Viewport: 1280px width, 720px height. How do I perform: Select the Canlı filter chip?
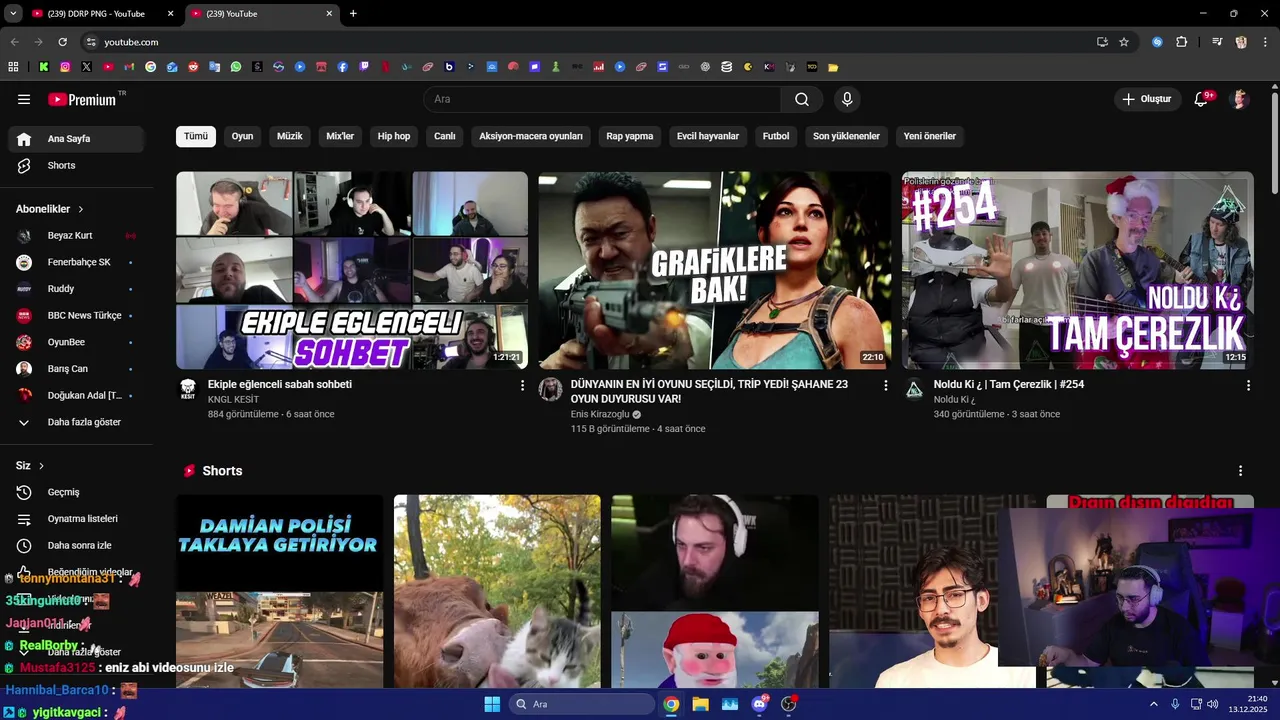point(445,136)
